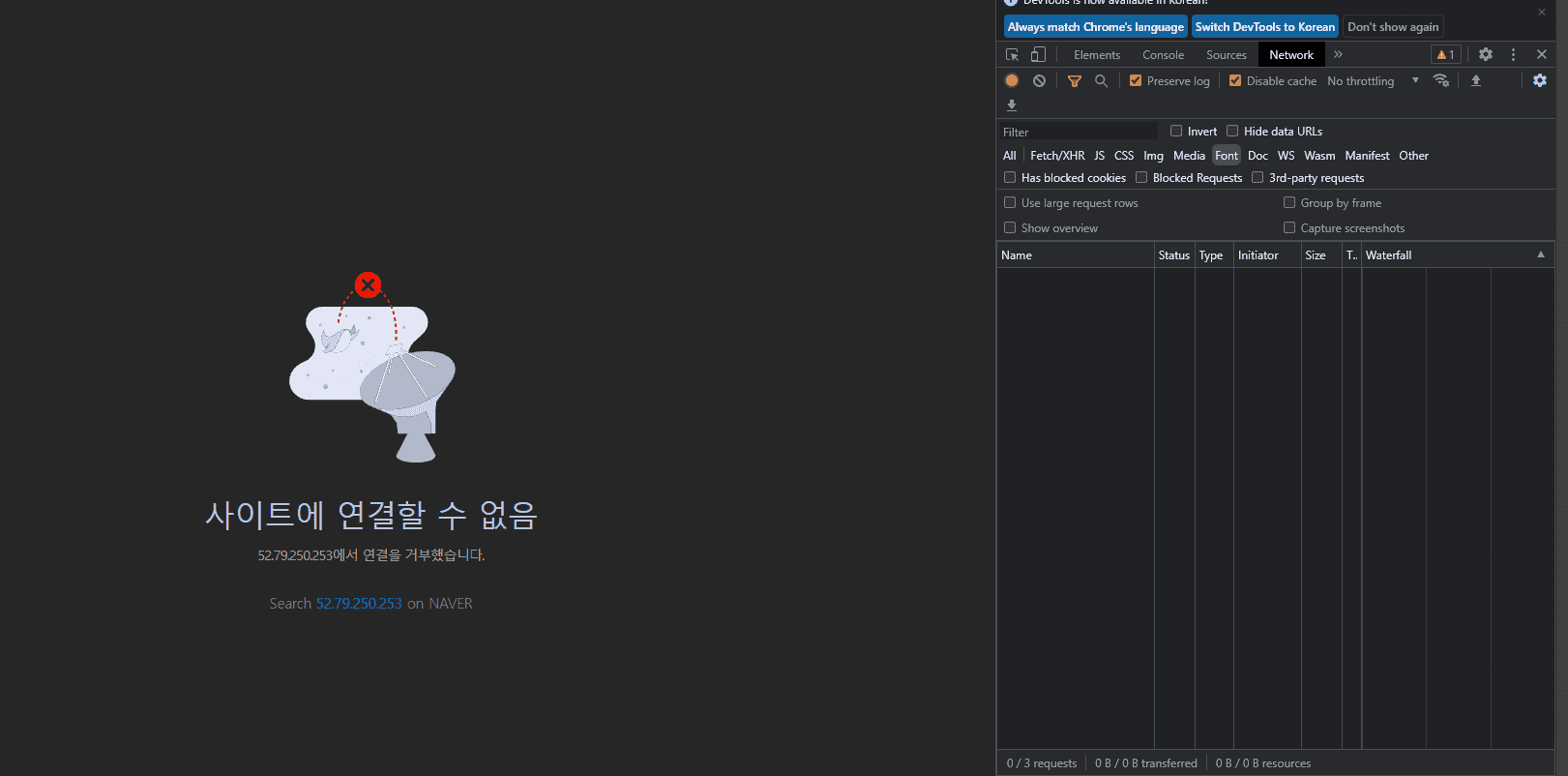Close the DevTools panel
This screenshot has width=1568, height=776.
(1542, 55)
